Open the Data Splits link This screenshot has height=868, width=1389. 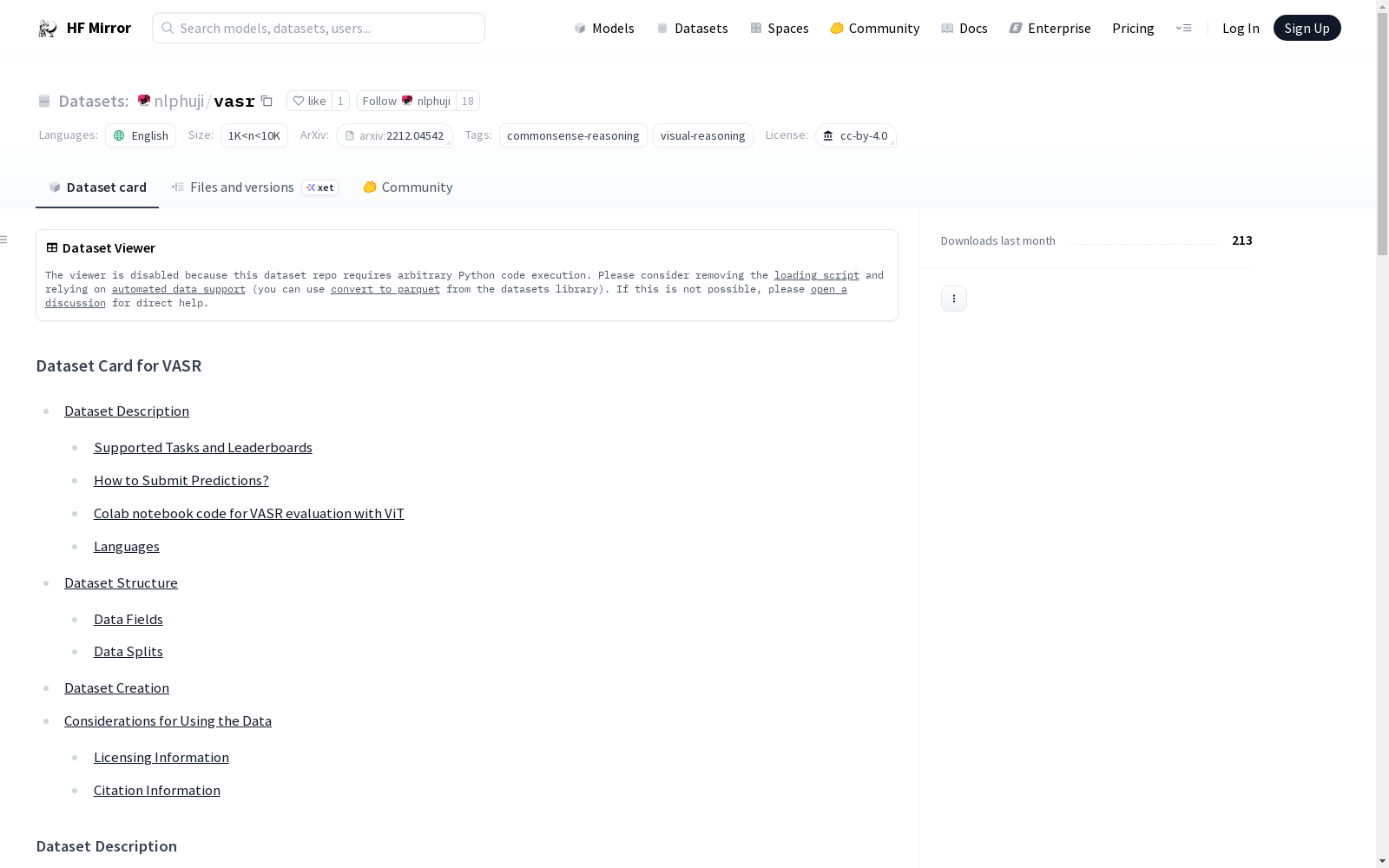pos(128,651)
